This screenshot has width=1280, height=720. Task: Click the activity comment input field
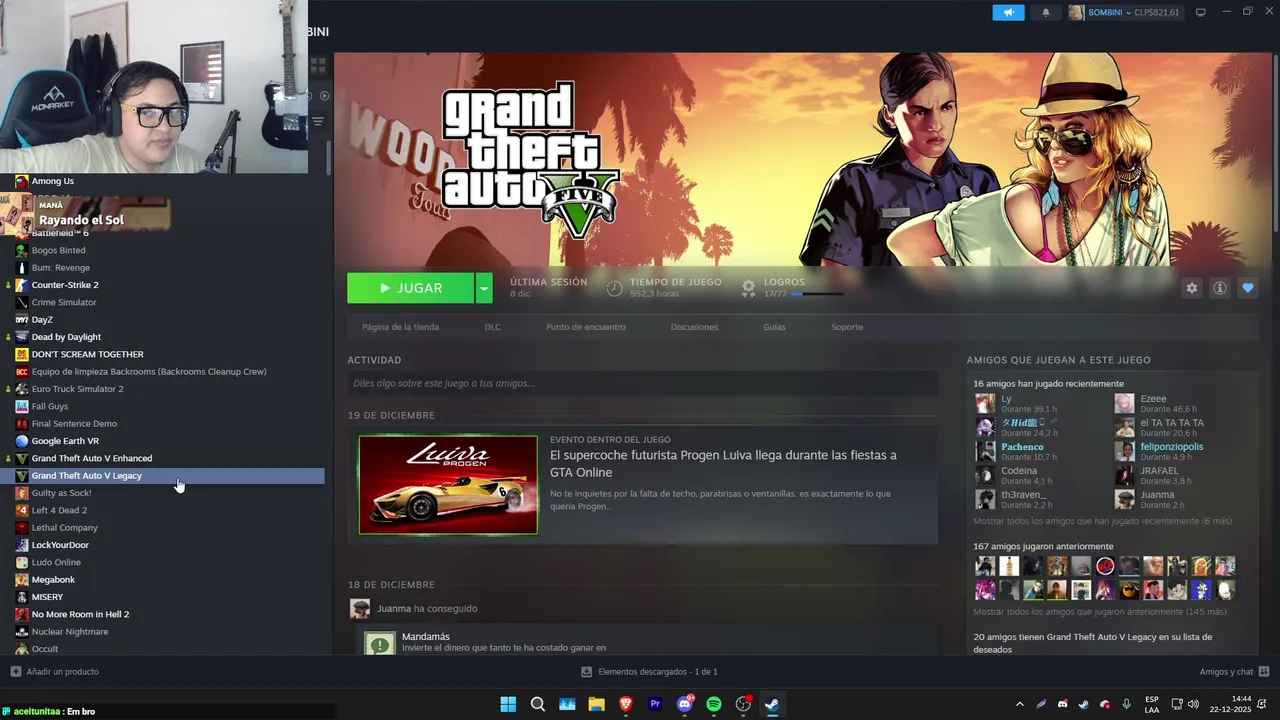click(642, 383)
